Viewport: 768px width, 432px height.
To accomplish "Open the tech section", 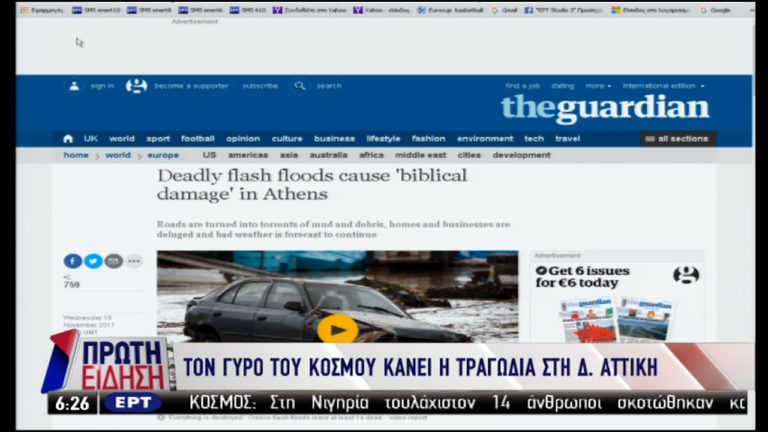I will [534, 139].
